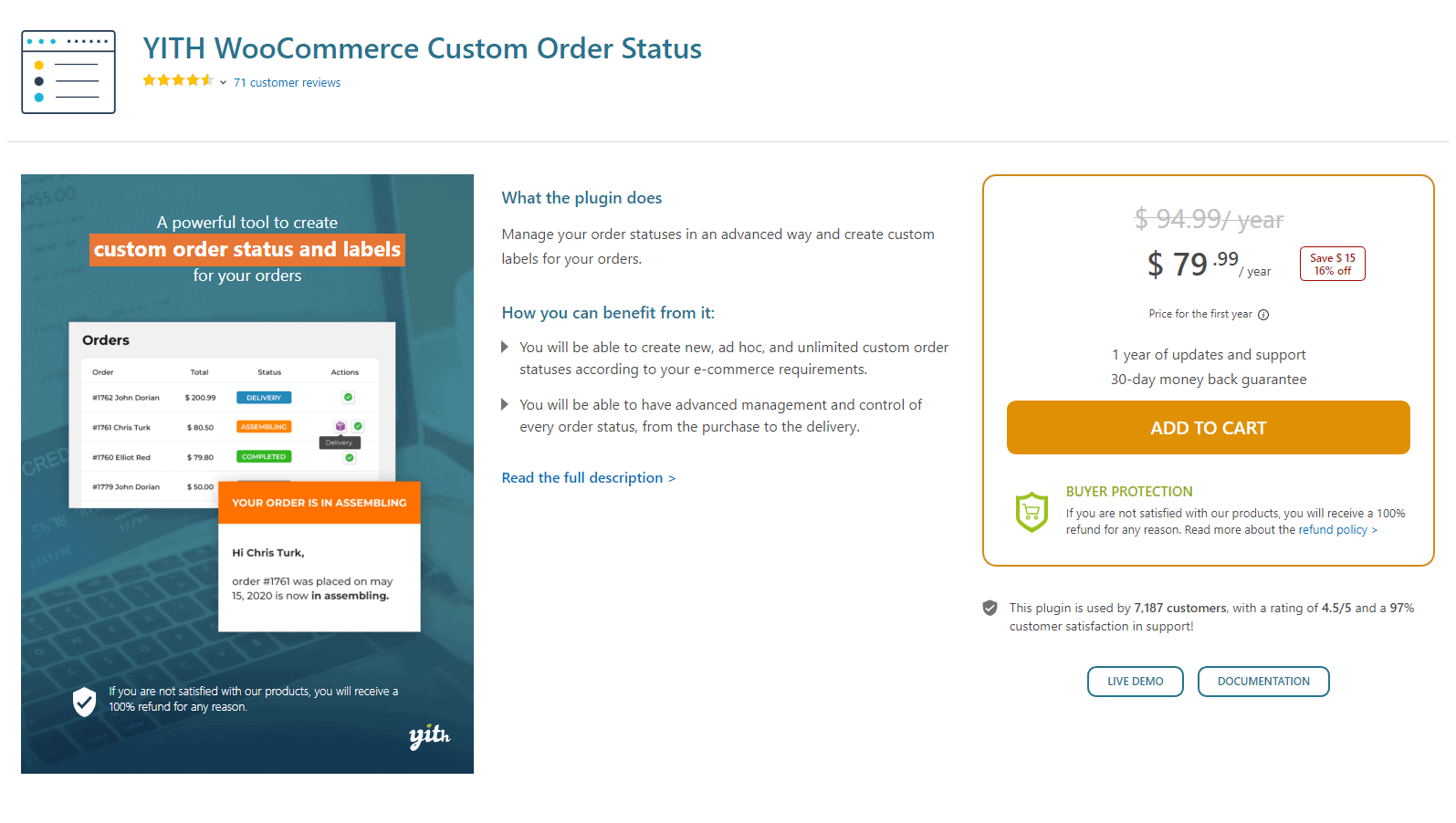
Task: Open the Documentation page
Action: coord(1263,682)
